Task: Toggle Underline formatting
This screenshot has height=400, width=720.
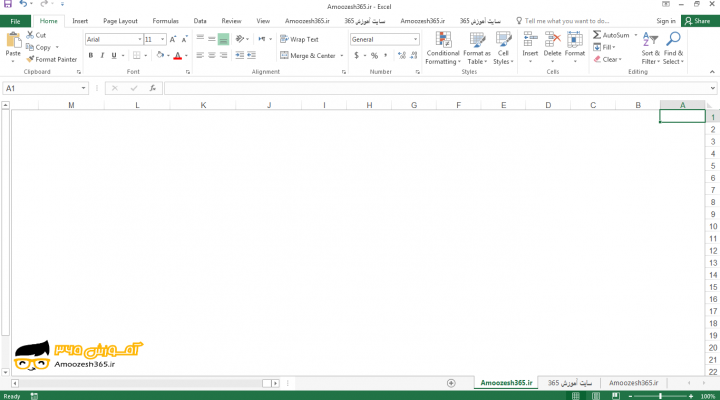Action: click(114, 55)
